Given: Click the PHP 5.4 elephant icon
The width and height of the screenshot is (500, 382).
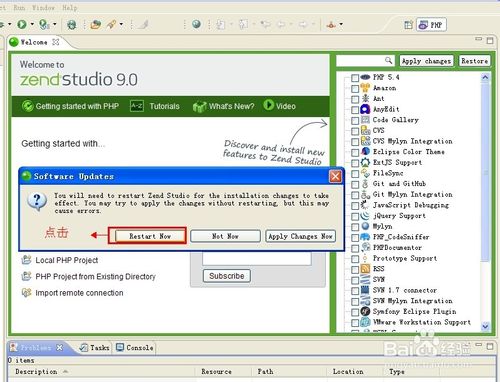Looking at the screenshot, I should [x=365, y=77].
